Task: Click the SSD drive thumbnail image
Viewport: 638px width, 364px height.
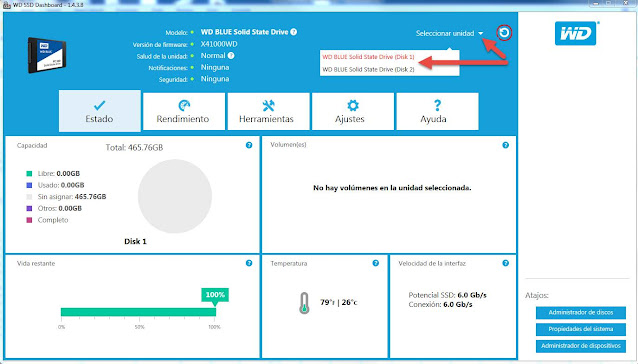Action: pyautogui.click(x=47, y=55)
